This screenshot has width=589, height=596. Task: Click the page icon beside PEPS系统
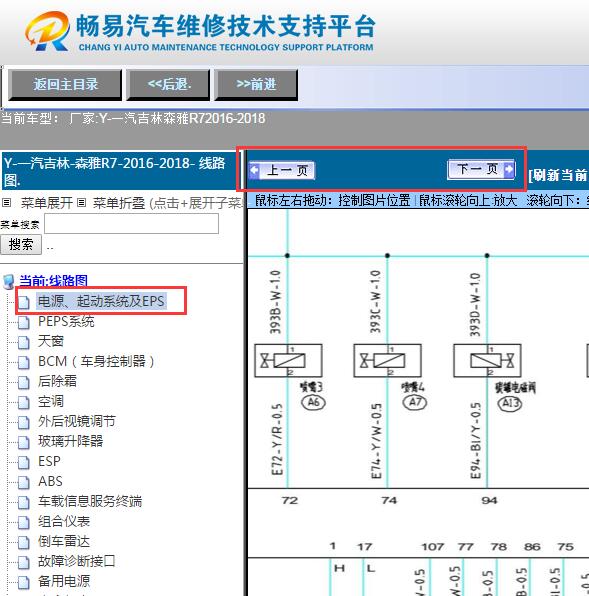coord(24,322)
